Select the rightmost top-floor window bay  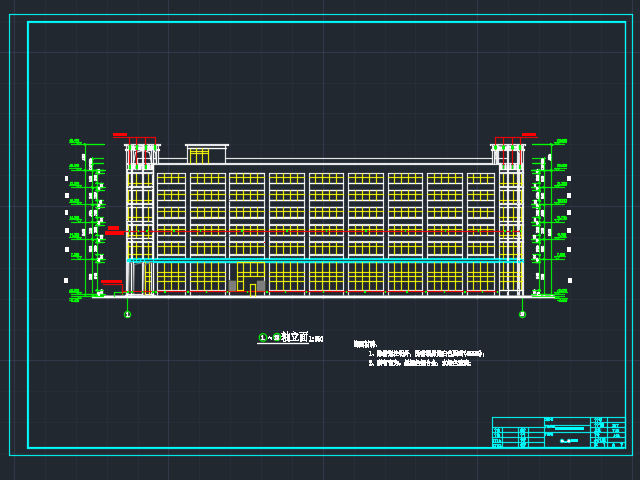click(481, 179)
